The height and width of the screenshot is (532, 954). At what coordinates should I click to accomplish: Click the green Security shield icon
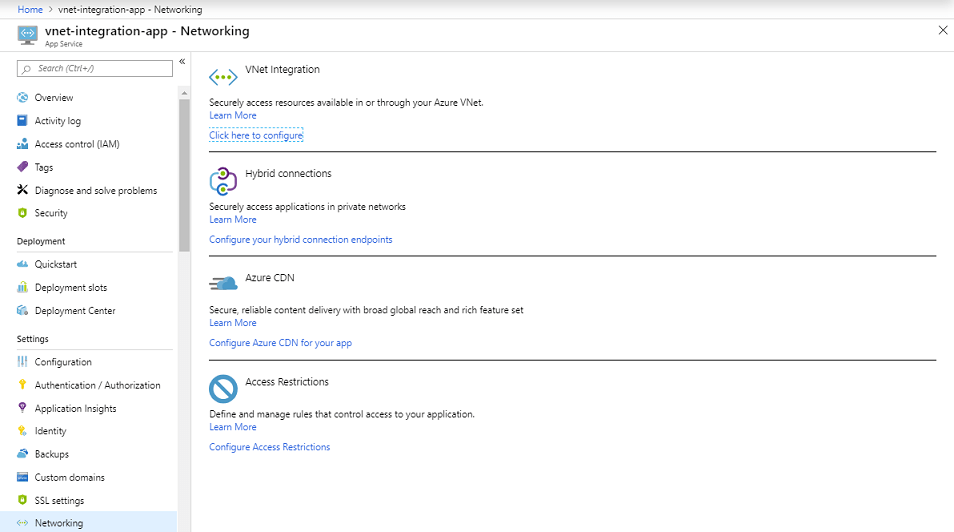23,213
